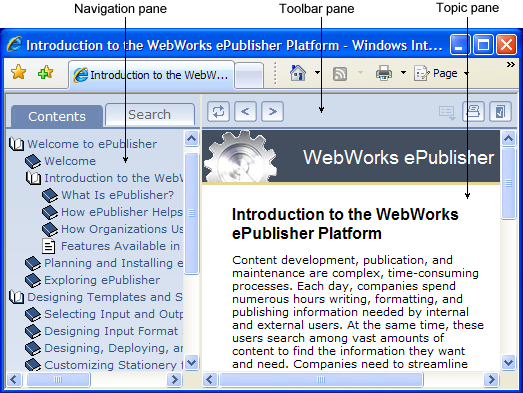Screen dimensions: 523x393
Task: Open What Is ePublisher? topic
Action: (x=117, y=195)
